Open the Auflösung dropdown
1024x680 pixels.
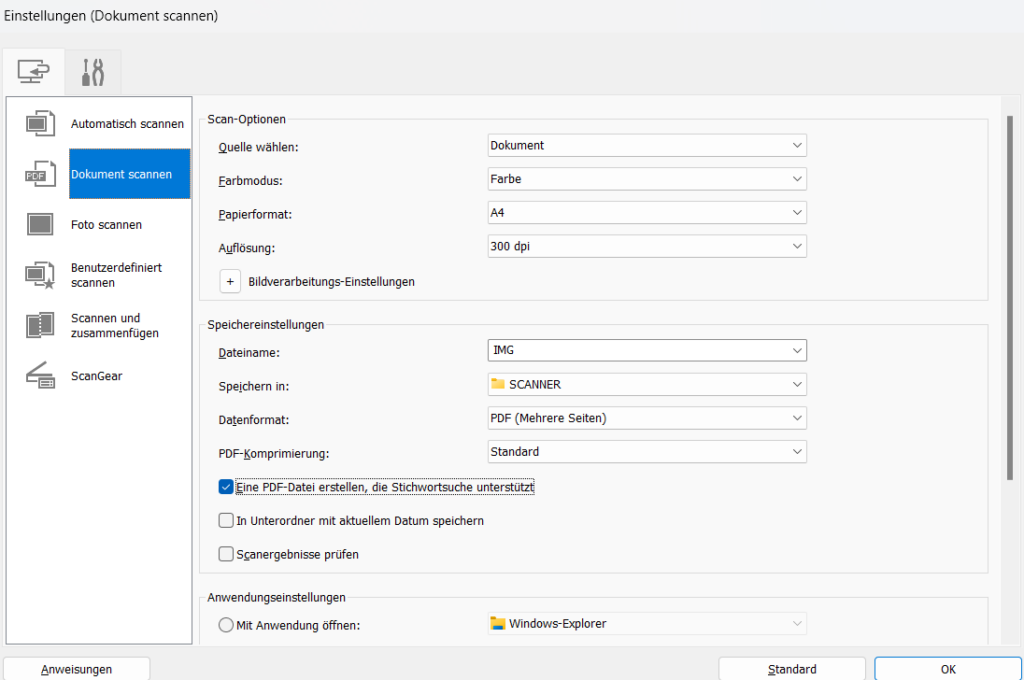coord(646,246)
